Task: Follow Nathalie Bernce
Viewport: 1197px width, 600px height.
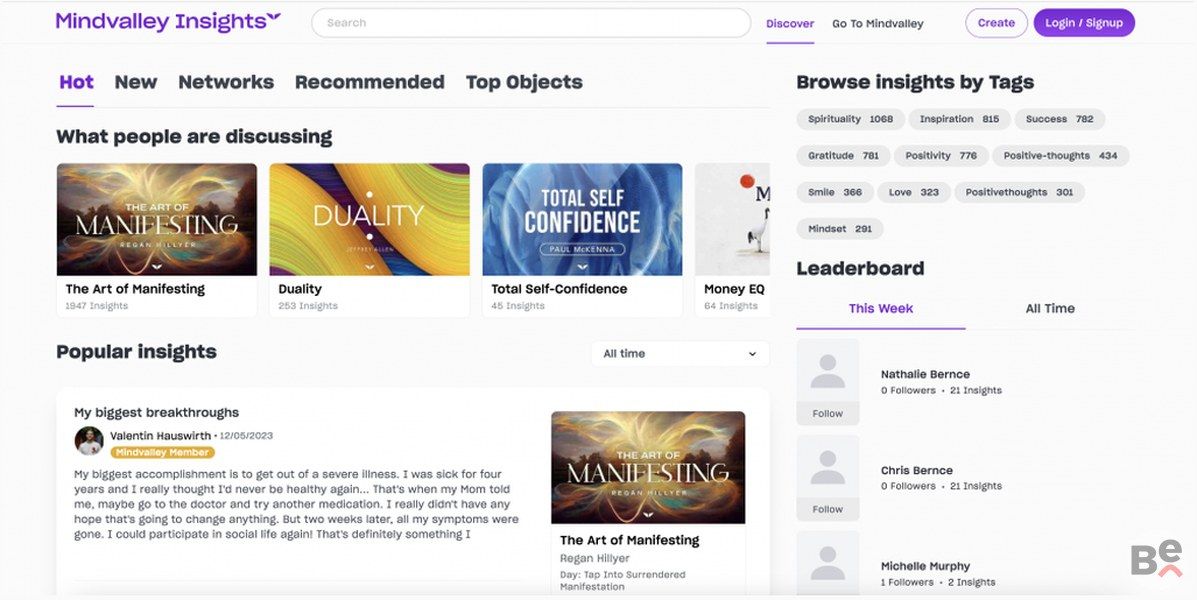Action: pos(828,414)
